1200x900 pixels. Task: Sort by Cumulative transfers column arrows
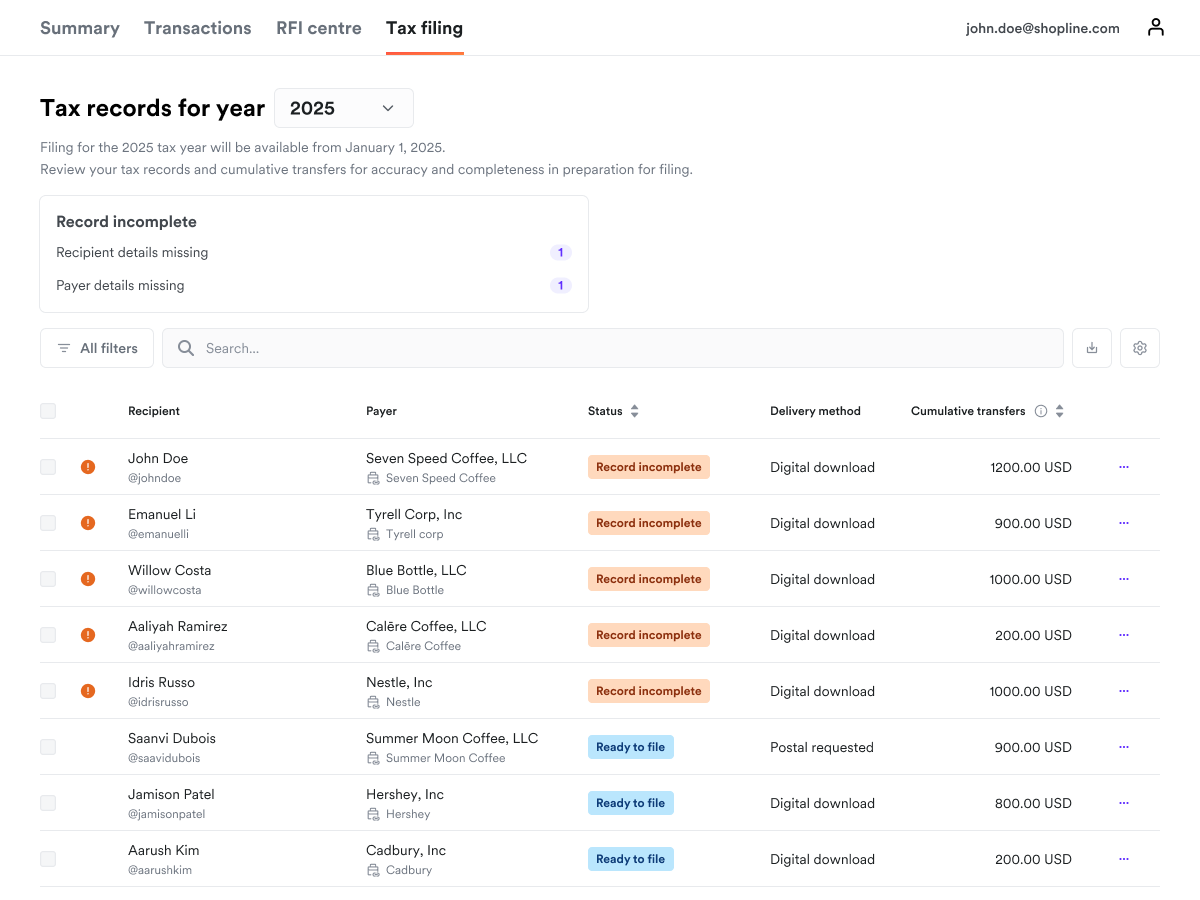1060,411
